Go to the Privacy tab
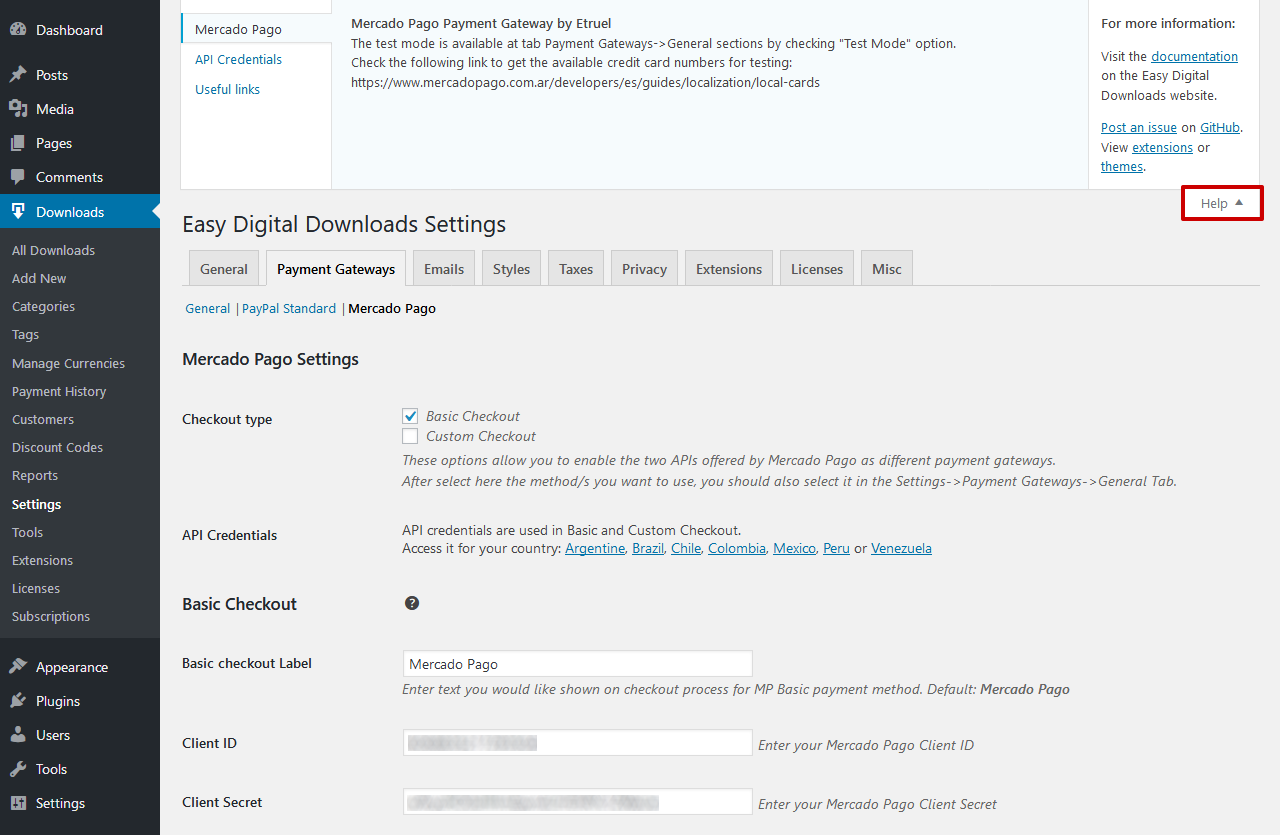The height and width of the screenshot is (835, 1280). [644, 269]
